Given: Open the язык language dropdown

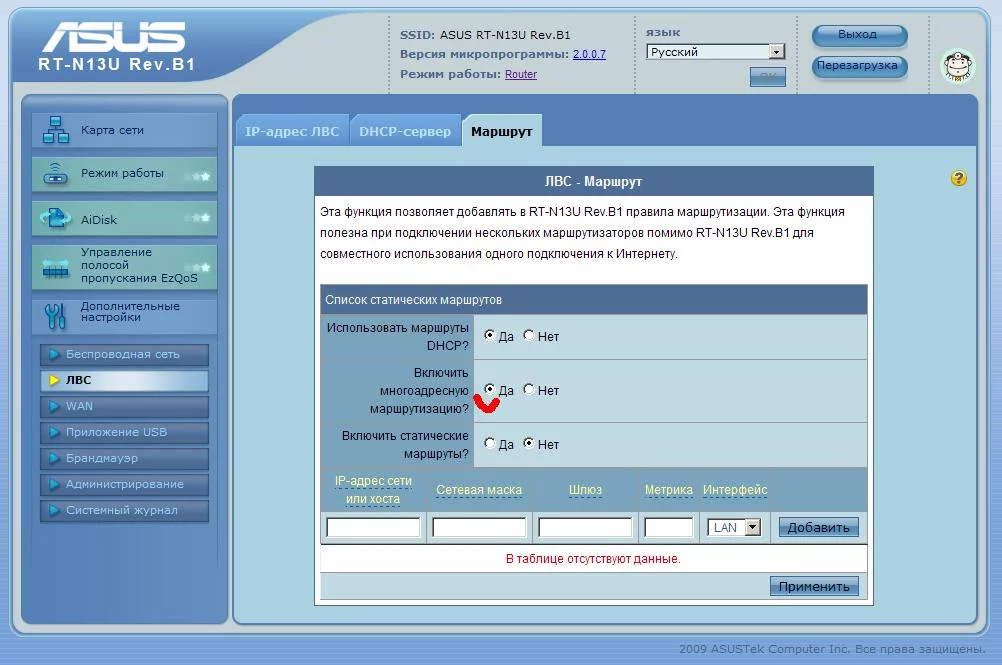Looking at the screenshot, I should pos(776,52).
